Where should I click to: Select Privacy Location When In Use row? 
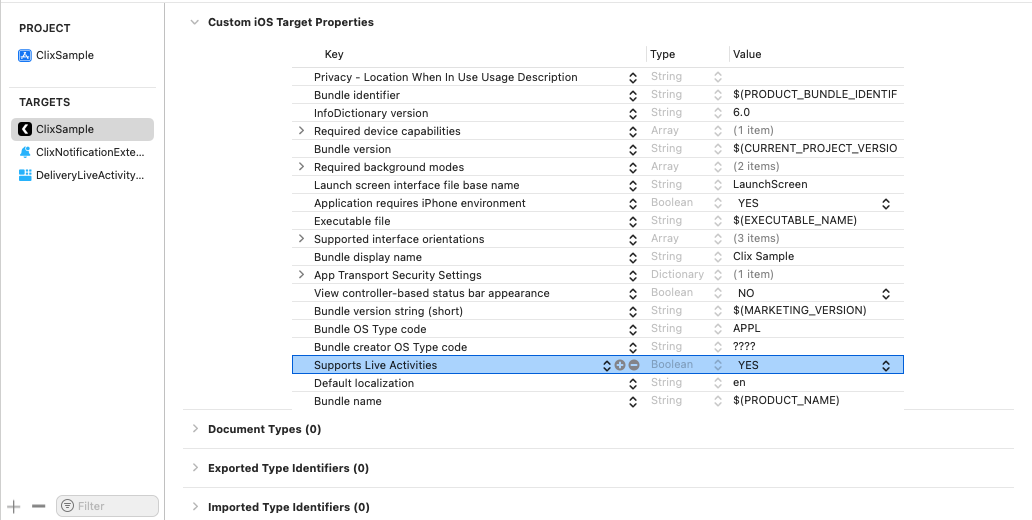(x=598, y=77)
